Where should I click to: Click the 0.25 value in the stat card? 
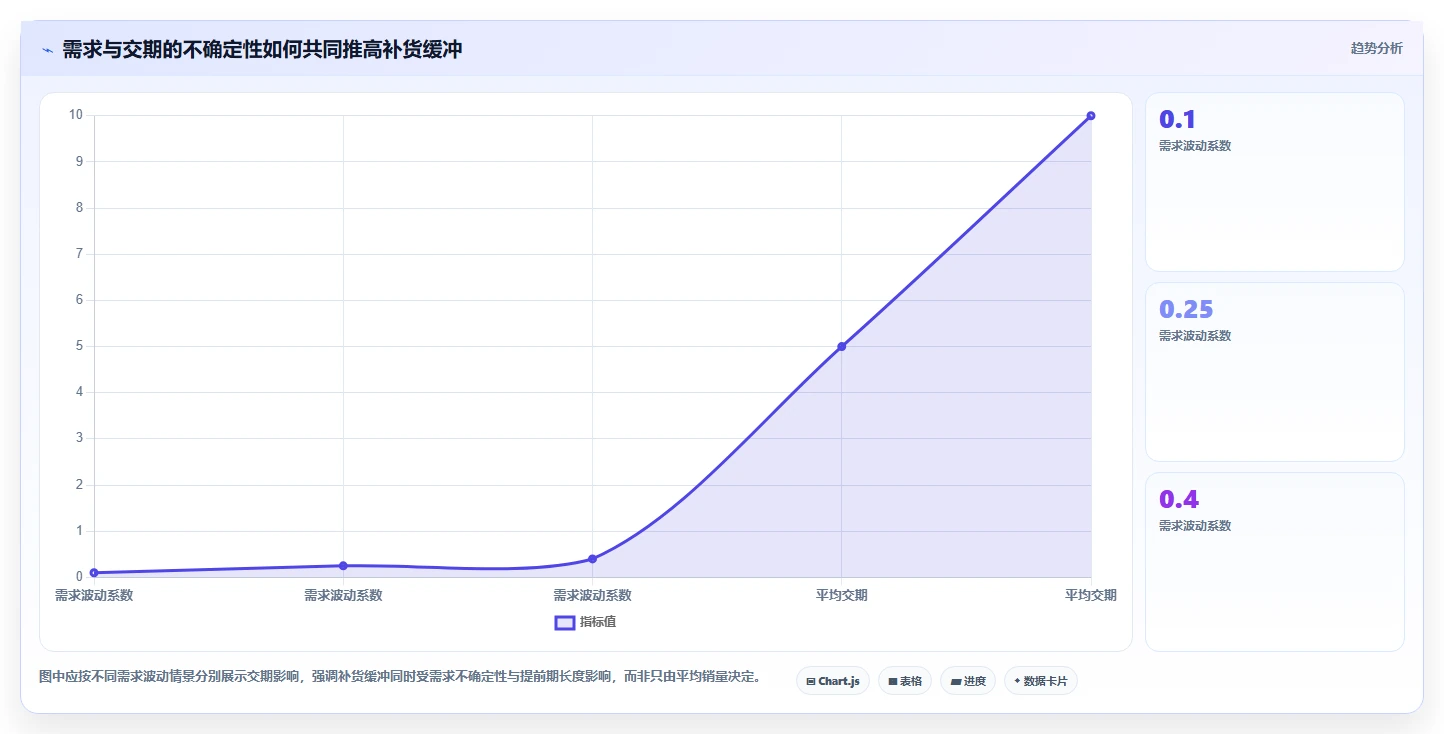(x=1186, y=309)
